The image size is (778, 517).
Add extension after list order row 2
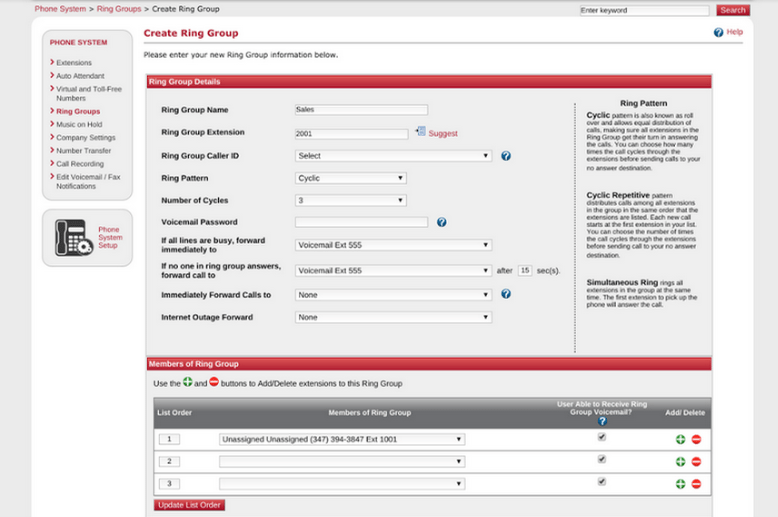[x=680, y=462]
